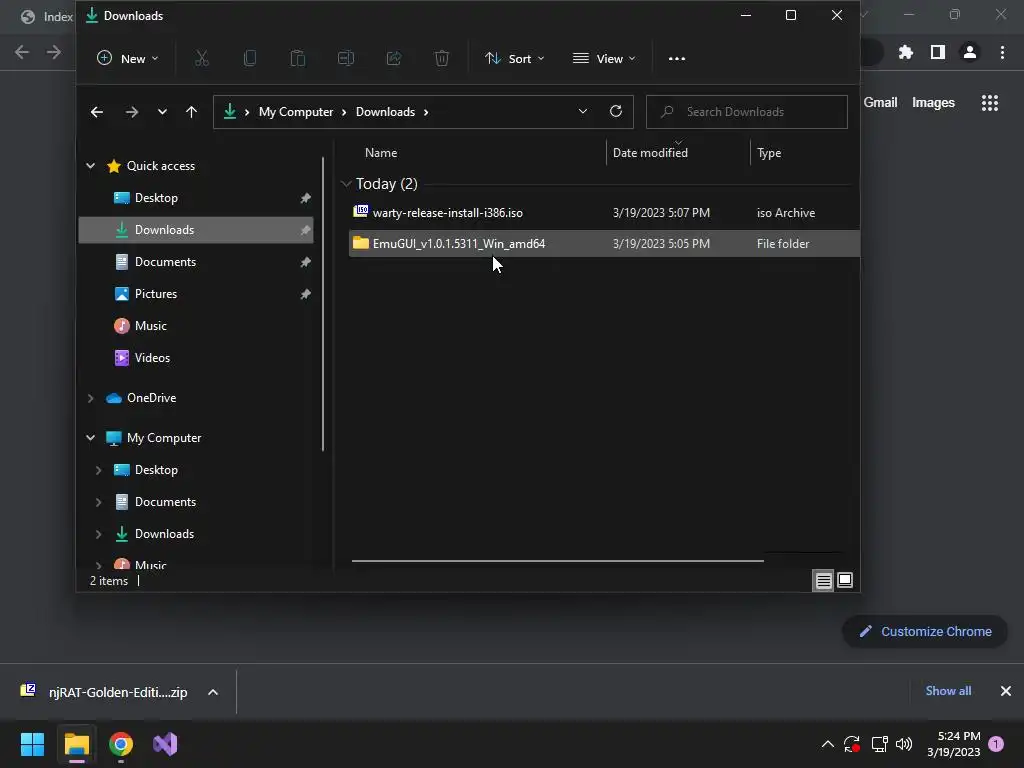This screenshot has height=768, width=1024.
Task: Show hidden system tray icons
Action: pyautogui.click(x=827, y=744)
